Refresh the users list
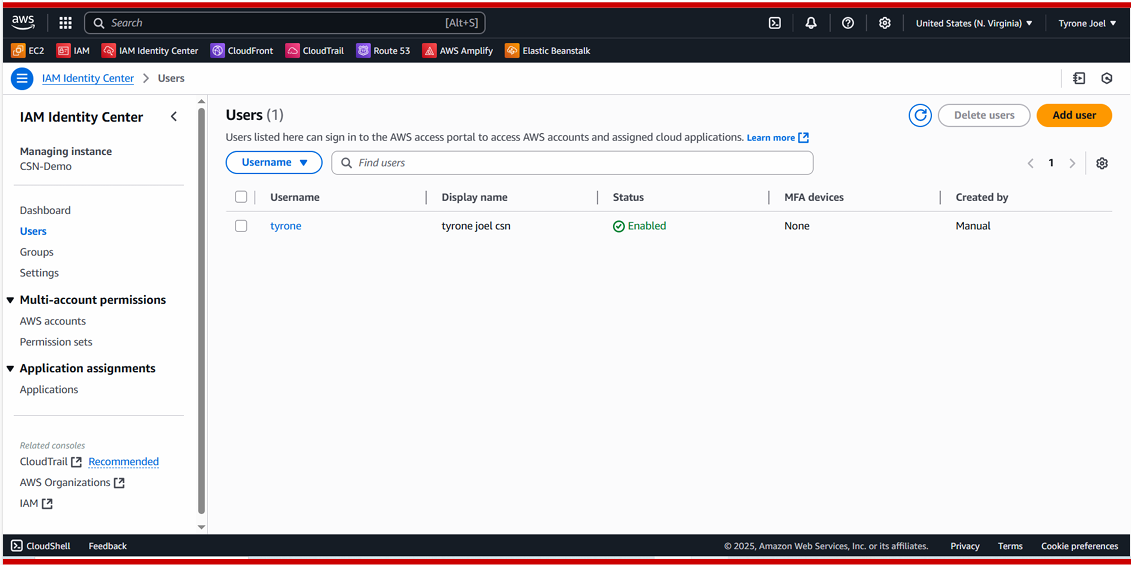 click(x=920, y=115)
